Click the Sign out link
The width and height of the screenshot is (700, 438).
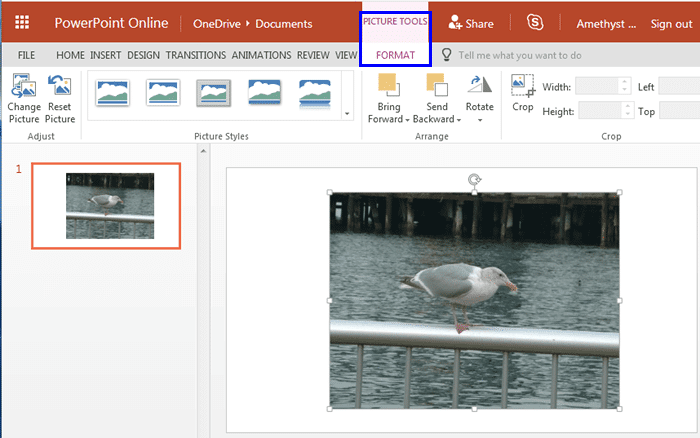[671, 23]
